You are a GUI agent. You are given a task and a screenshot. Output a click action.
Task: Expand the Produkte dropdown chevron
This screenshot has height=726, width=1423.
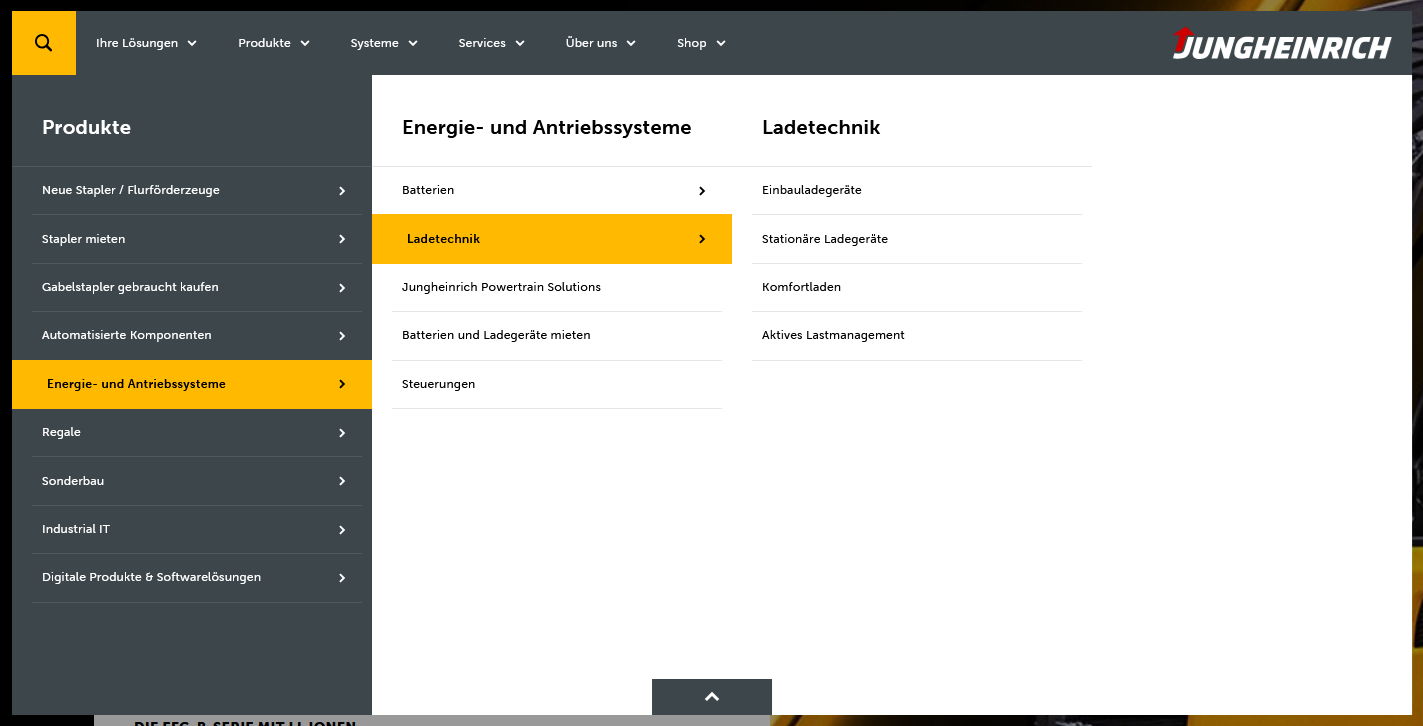click(305, 43)
